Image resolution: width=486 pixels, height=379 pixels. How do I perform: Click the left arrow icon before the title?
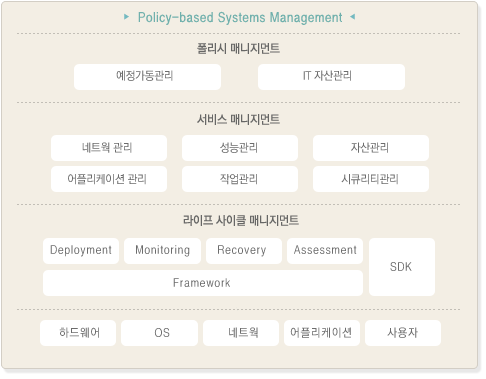pyautogui.click(x=126, y=17)
